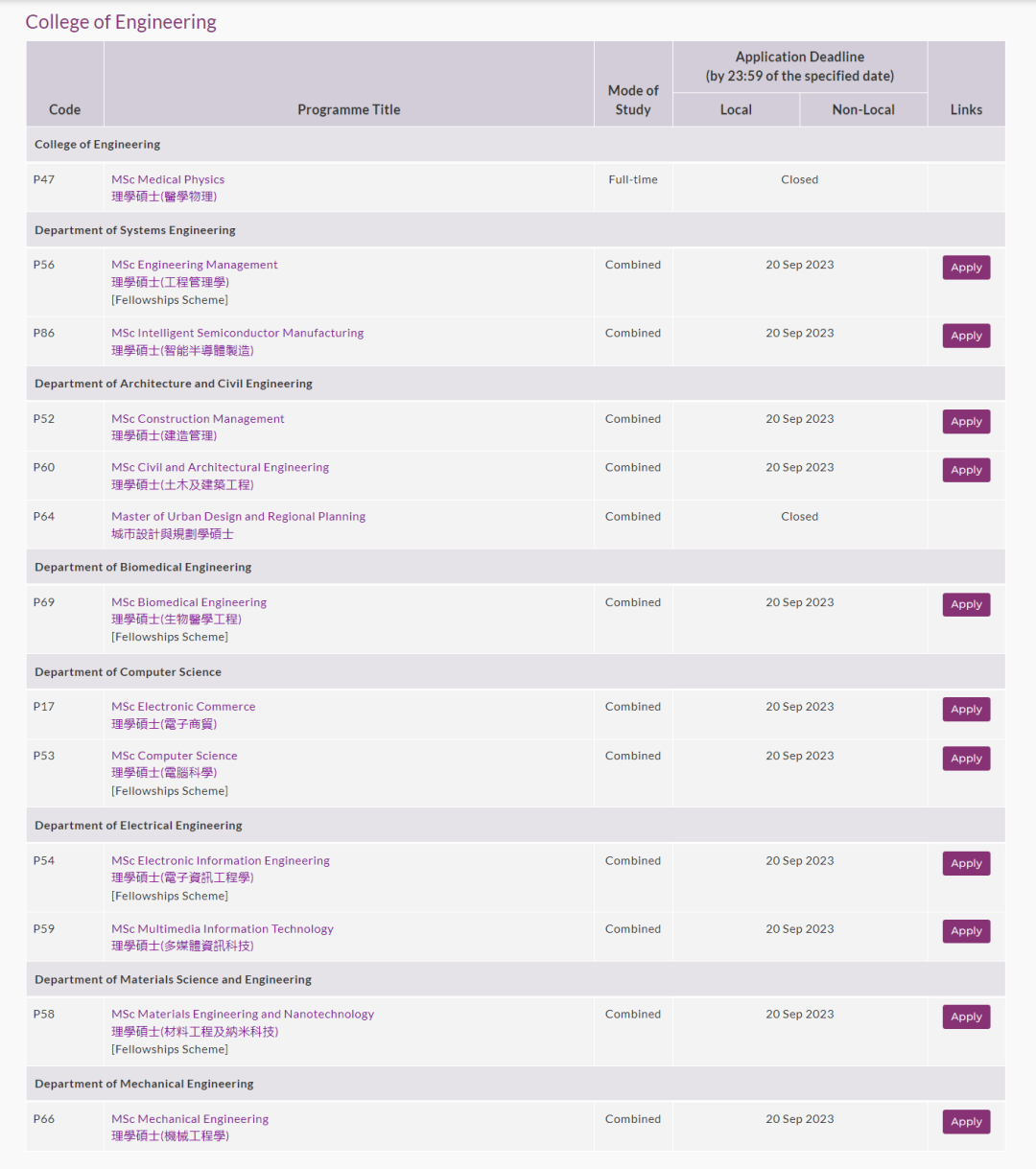Apply for MSc Civil and Architectural Engineering
Viewport: 1036px width, 1169px height.
966,470
